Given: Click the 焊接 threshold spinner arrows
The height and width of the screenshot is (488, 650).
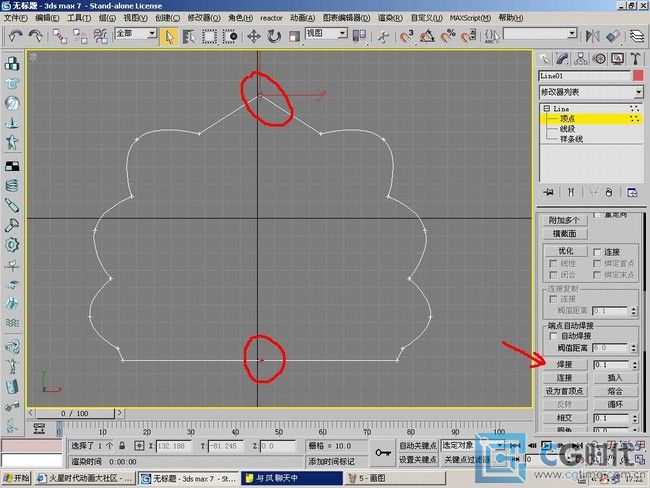Looking at the screenshot, I should [x=635, y=365].
